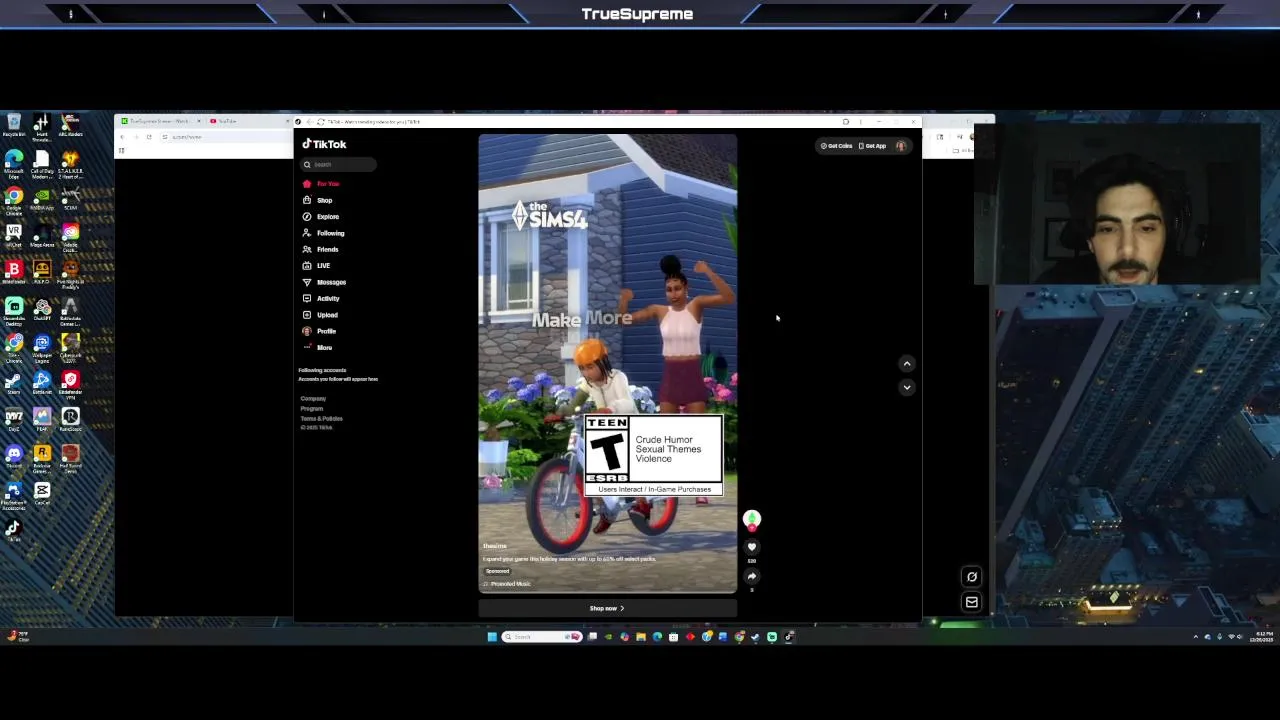This screenshot has height=720, width=1280.
Task: Click the overlay refresh icon button
Action: [971, 577]
